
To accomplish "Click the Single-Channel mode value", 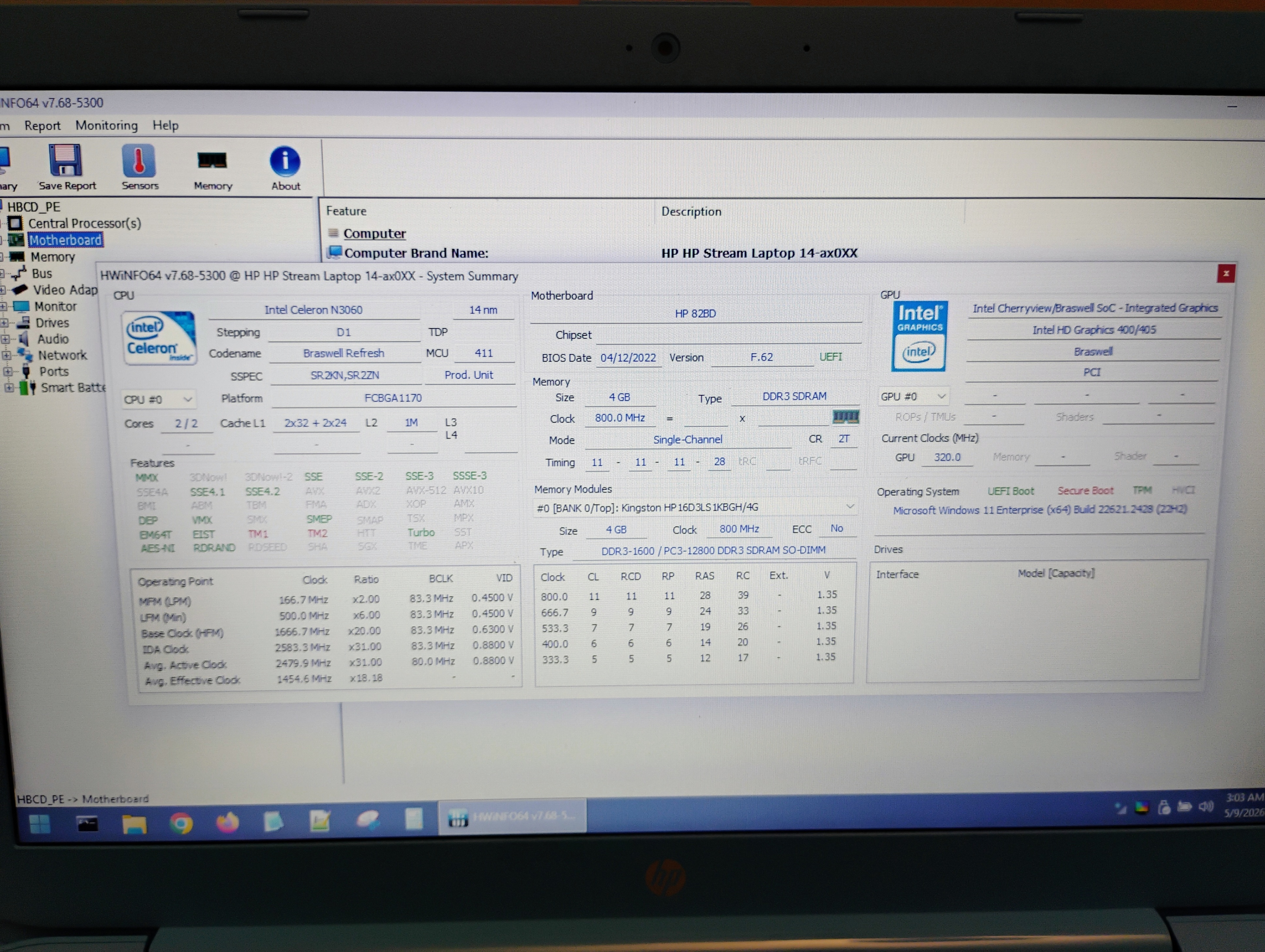I will click(687, 440).
